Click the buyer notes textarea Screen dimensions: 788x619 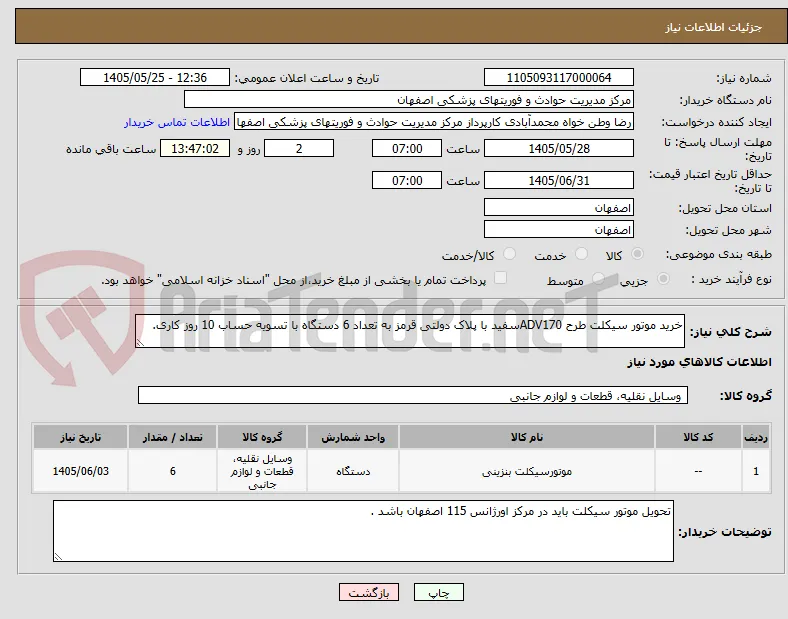[363, 531]
